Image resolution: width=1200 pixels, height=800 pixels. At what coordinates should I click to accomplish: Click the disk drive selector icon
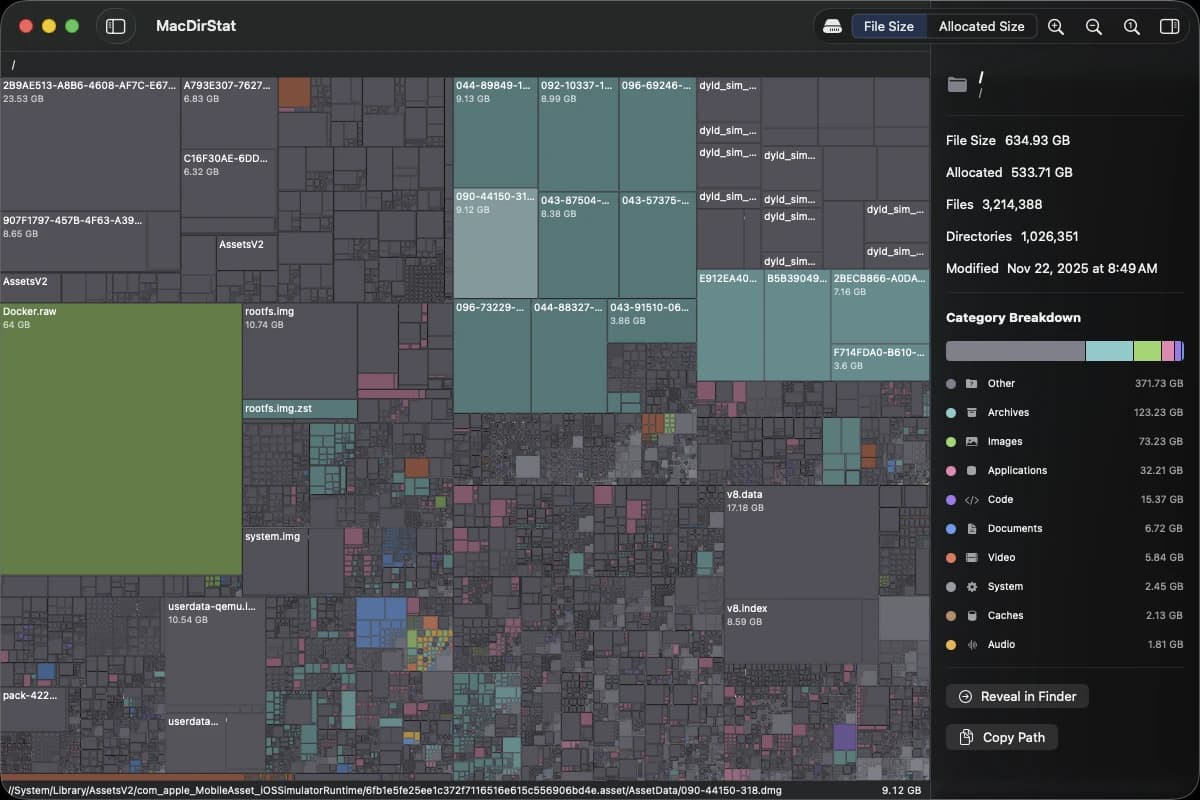(x=832, y=27)
